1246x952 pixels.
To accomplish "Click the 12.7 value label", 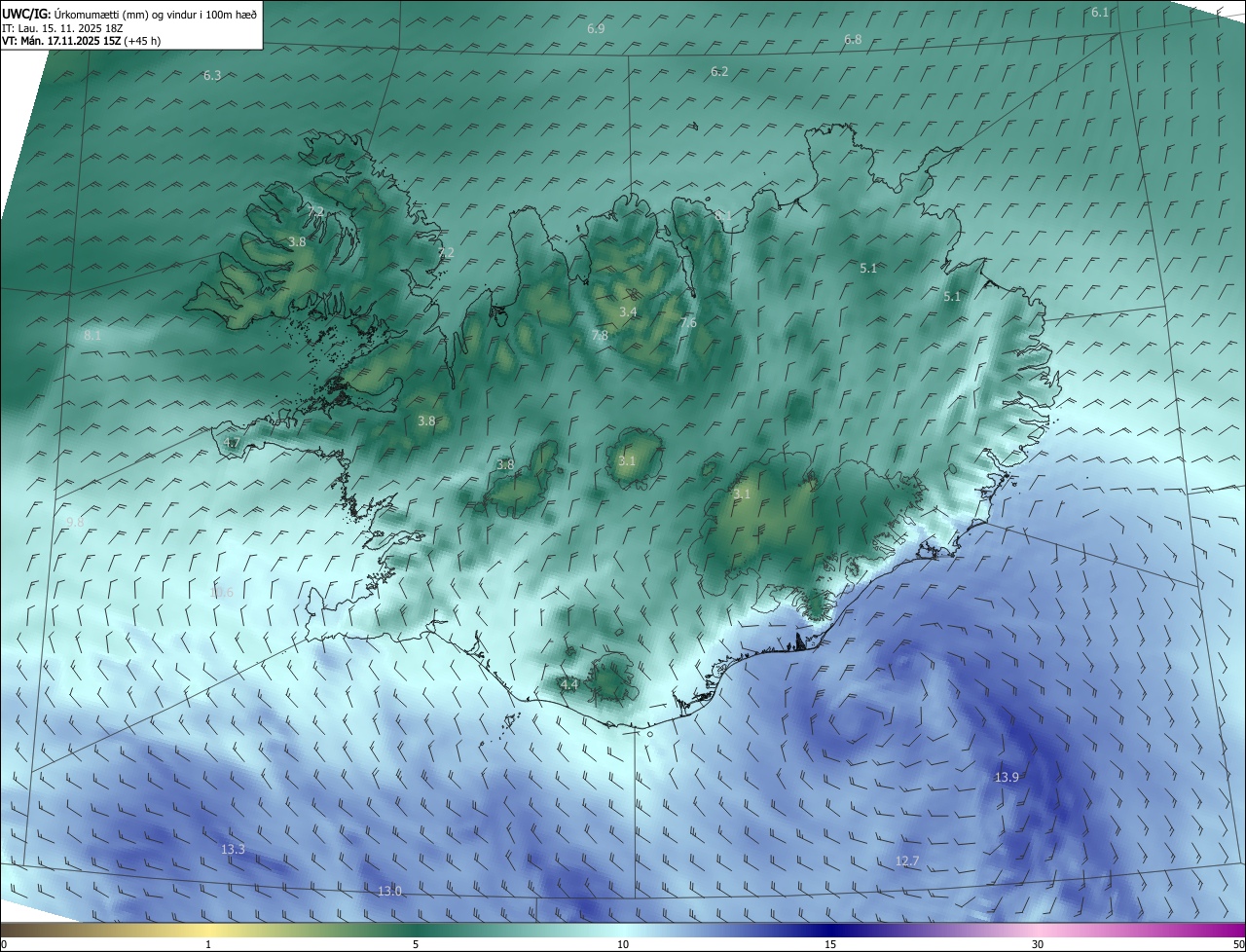I will click(x=907, y=862).
